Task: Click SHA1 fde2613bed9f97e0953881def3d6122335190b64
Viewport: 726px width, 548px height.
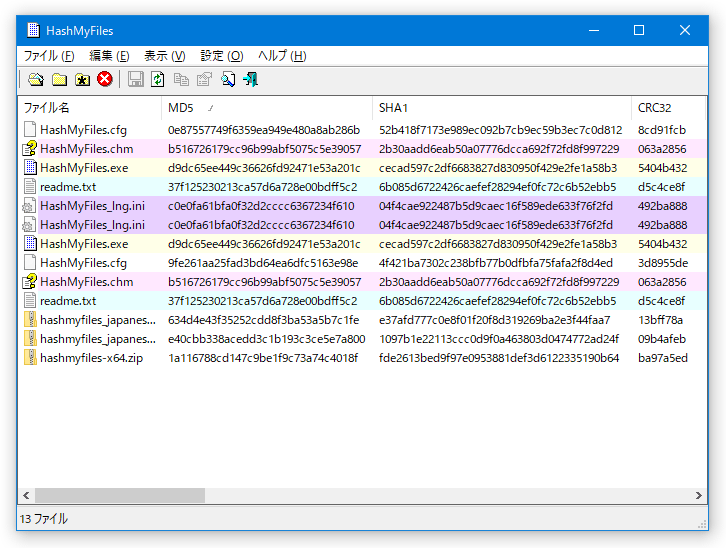Action: tap(499, 358)
